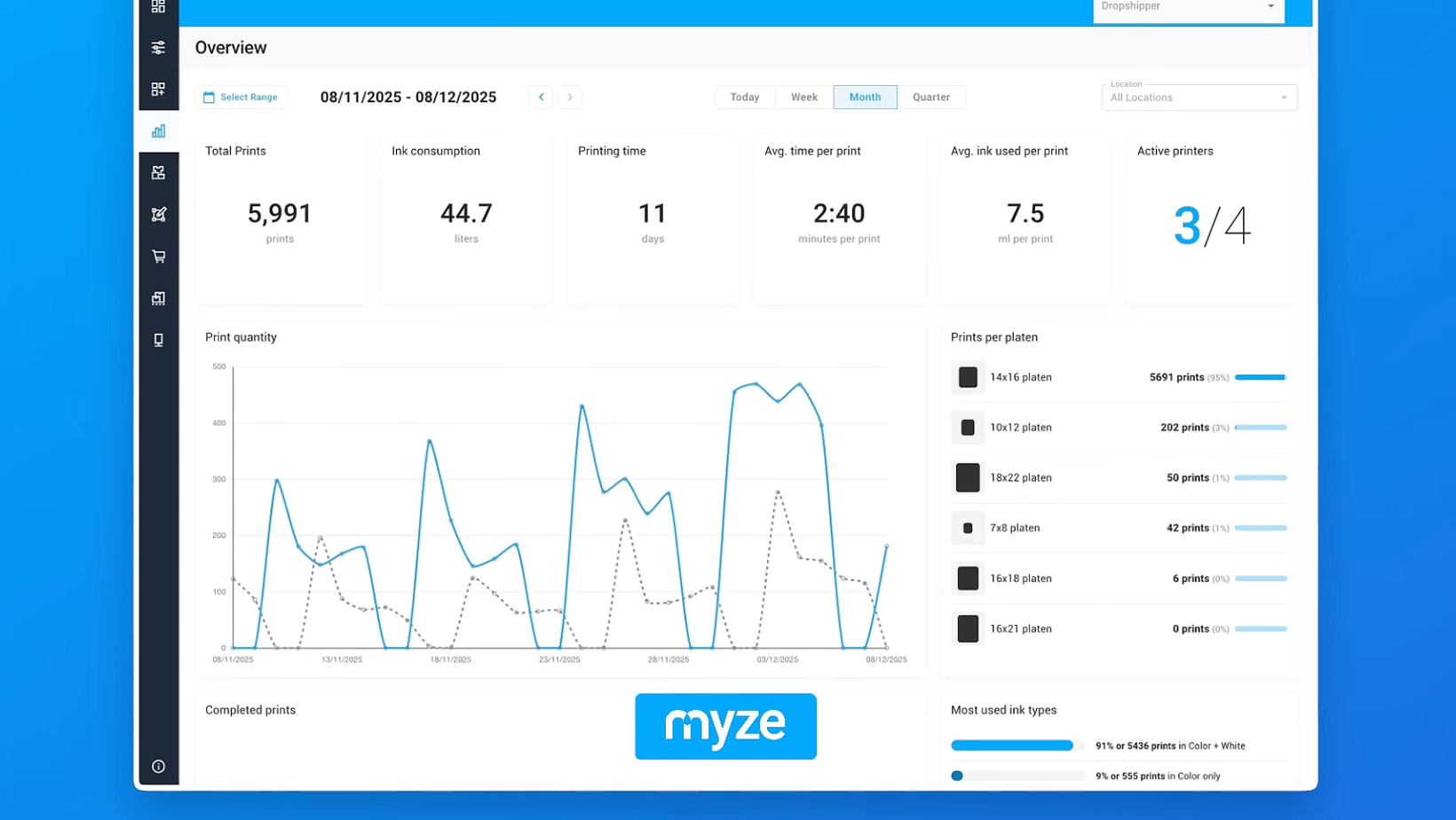Viewport: 1456px width, 820px height.
Task: Click the add-widget grid icon in the sidebar
Action: pyautogui.click(x=158, y=90)
